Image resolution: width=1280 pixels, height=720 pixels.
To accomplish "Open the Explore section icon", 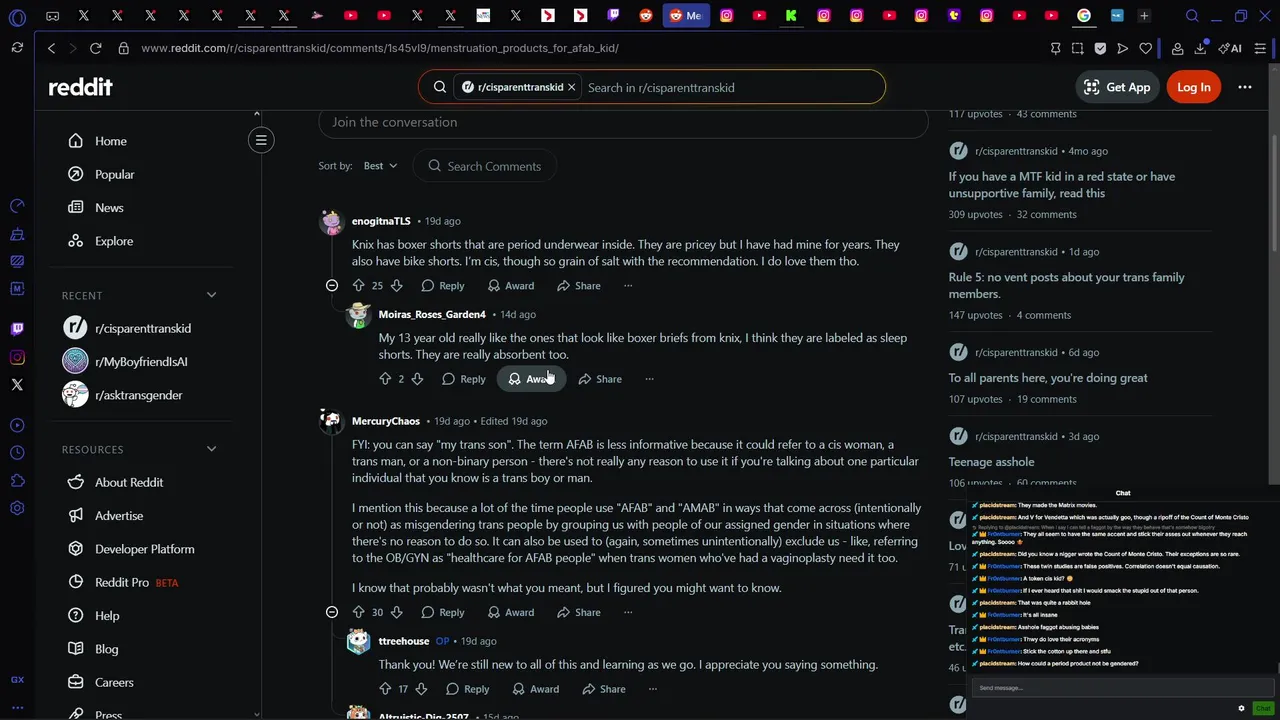I will tap(76, 241).
